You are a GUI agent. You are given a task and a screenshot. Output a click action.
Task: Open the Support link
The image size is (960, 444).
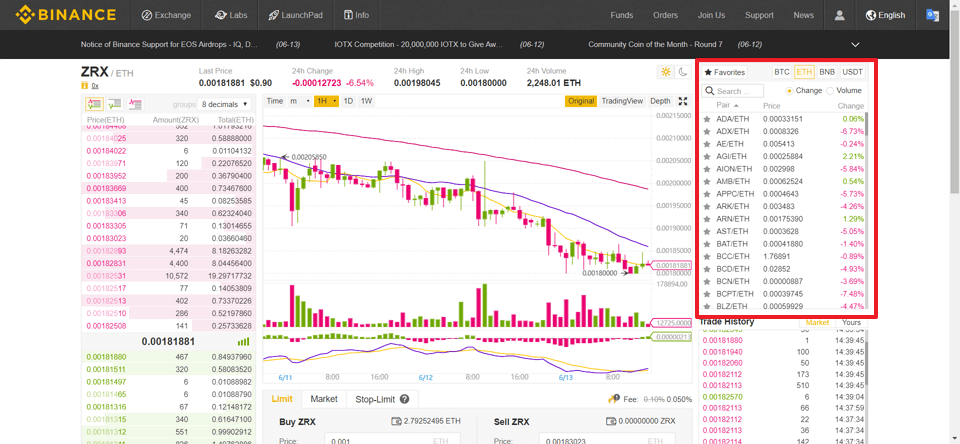(759, 15)
